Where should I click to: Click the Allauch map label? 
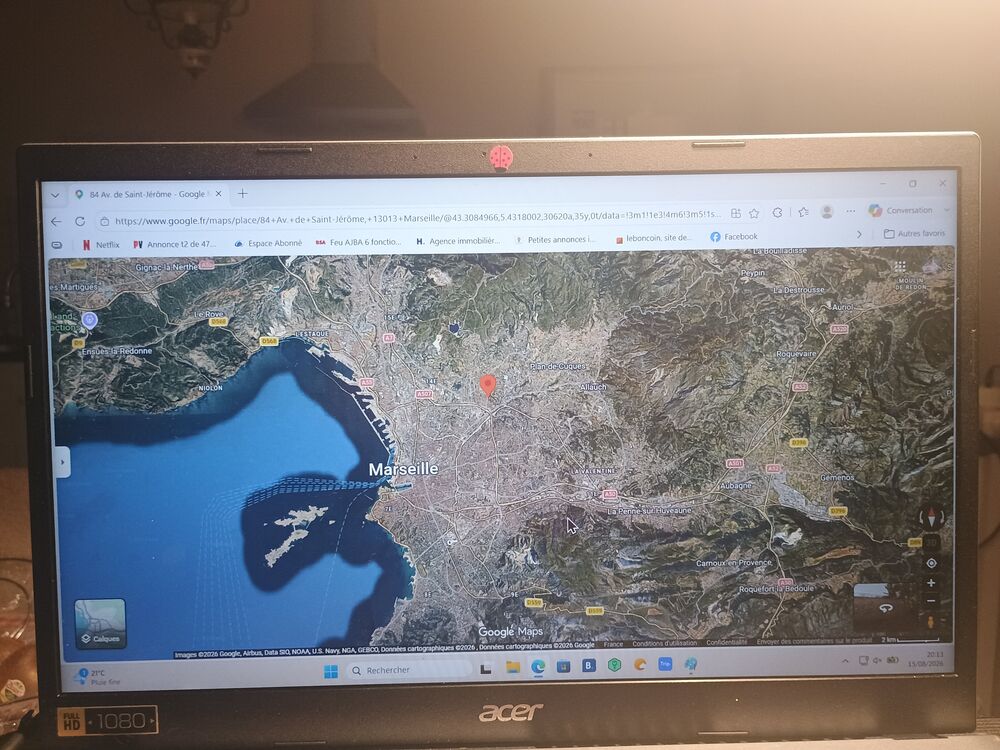[x=593, y=387]
